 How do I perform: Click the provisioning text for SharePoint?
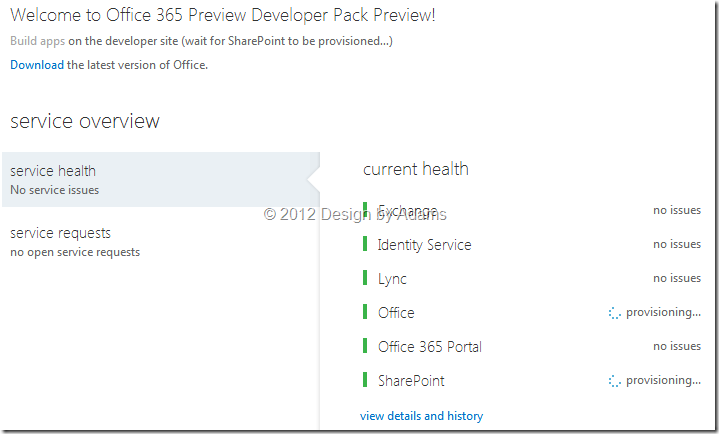point(664,380)
